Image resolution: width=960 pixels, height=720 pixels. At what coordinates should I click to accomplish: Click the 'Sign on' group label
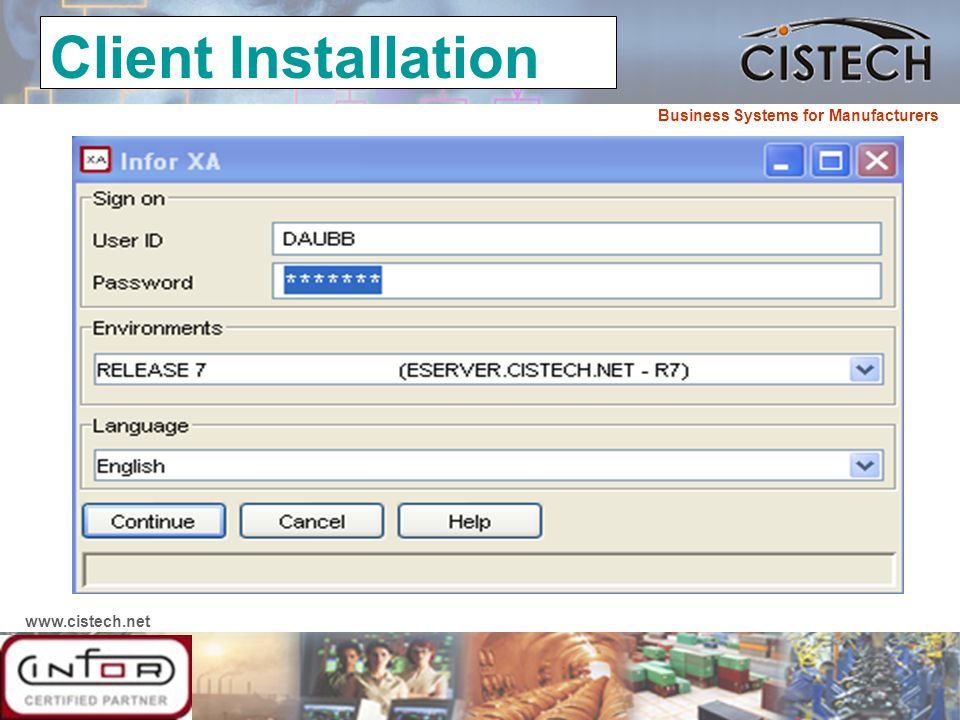[x=129, y=198]
